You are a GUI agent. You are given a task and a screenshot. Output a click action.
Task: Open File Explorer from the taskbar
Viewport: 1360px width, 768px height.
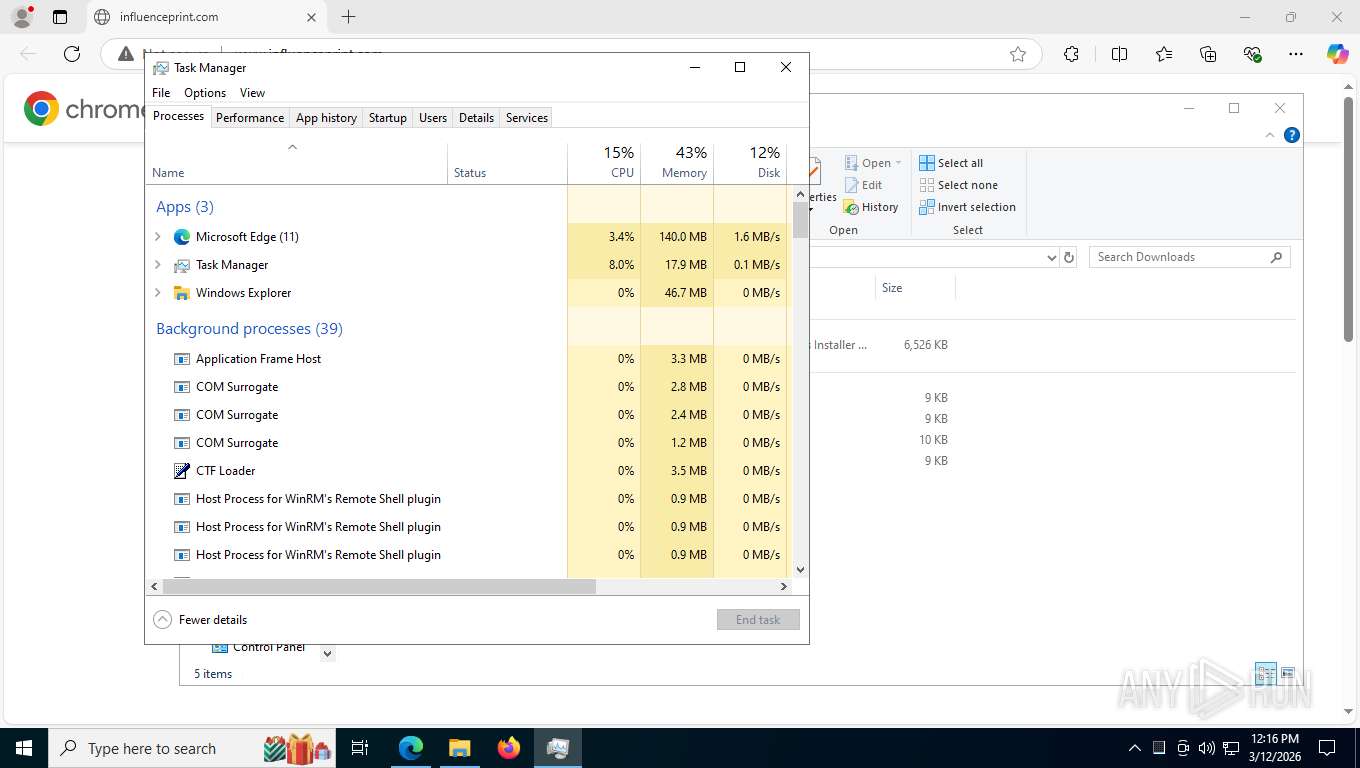[459, 748]
